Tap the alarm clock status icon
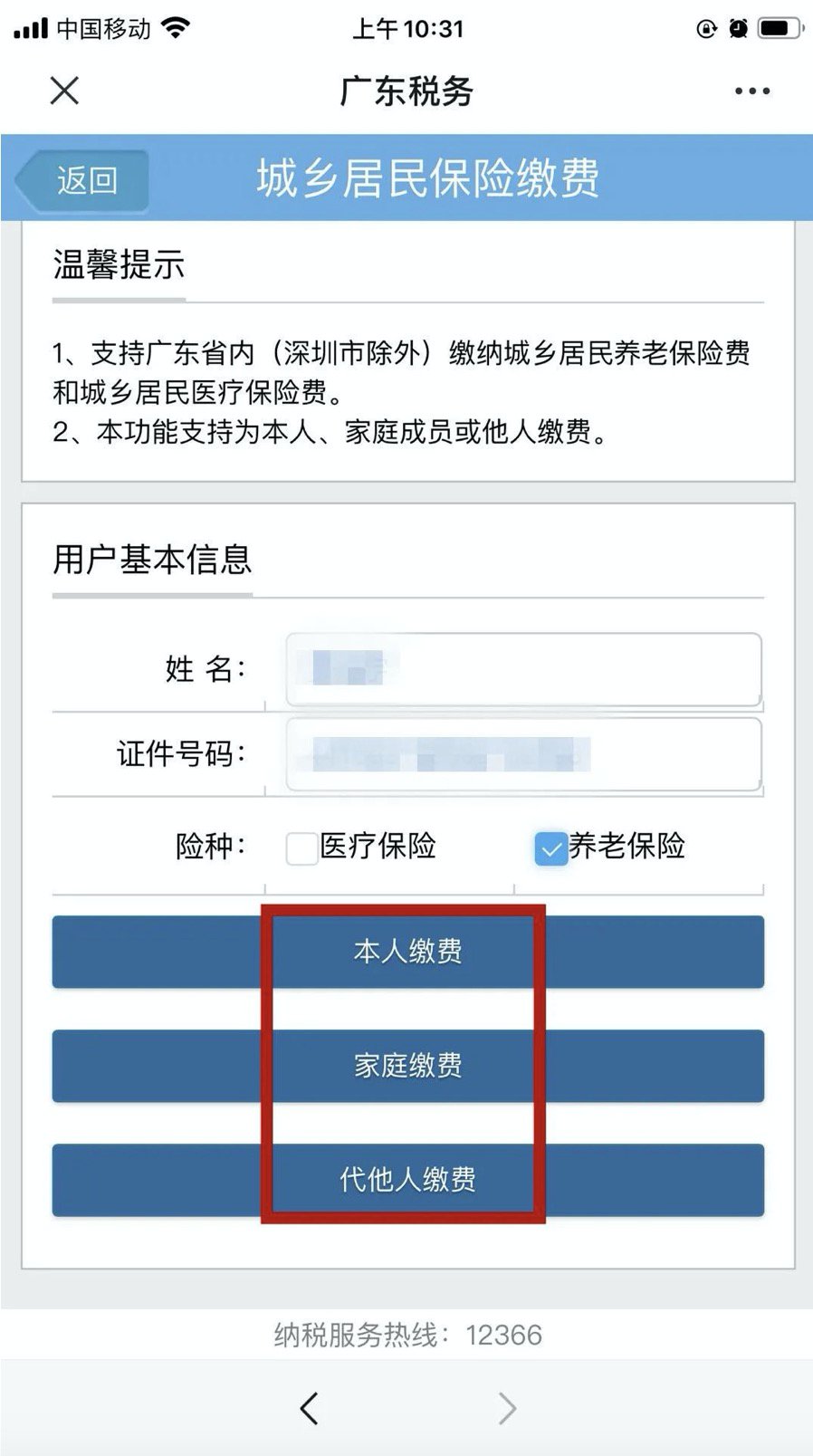Viewport: 813px width, 1456px height. point(739,28)
